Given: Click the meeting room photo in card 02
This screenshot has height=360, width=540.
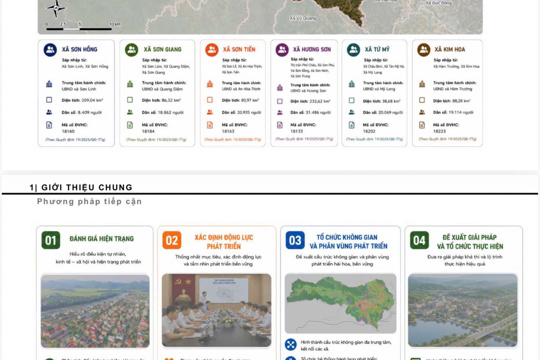Looking at the screenshot, I should point(217,310).
